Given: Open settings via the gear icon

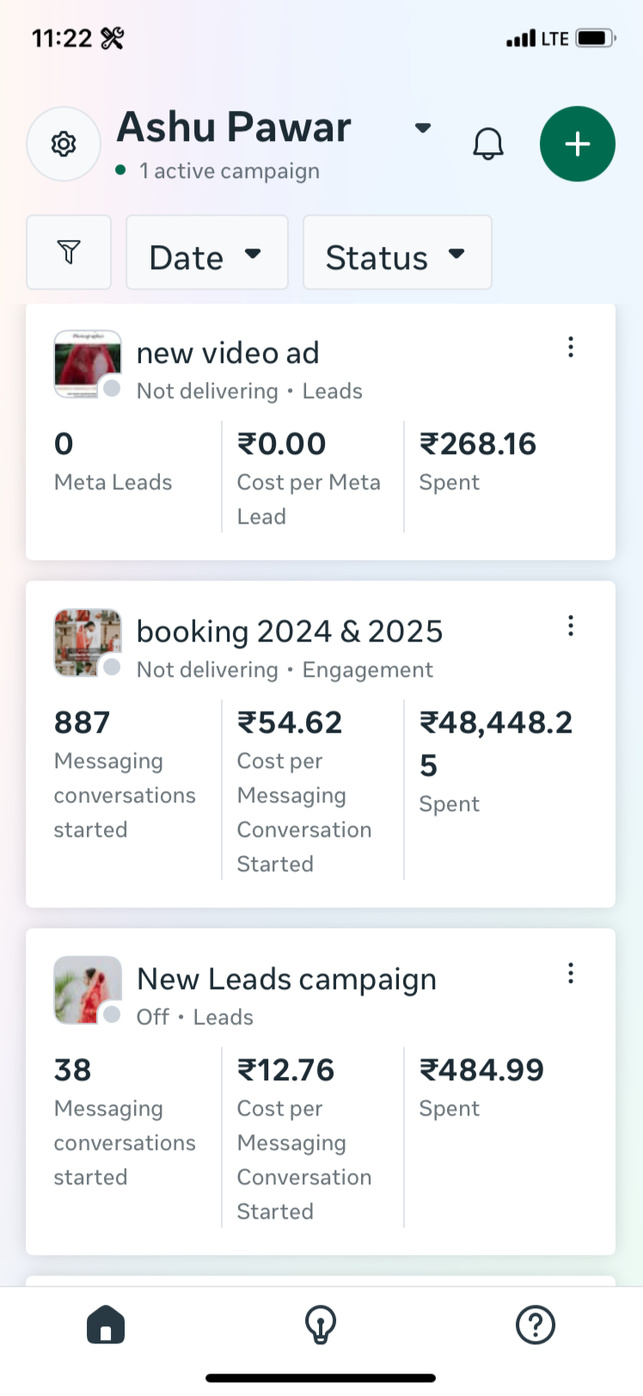Looking at the screenshot, I should point(64,144).
